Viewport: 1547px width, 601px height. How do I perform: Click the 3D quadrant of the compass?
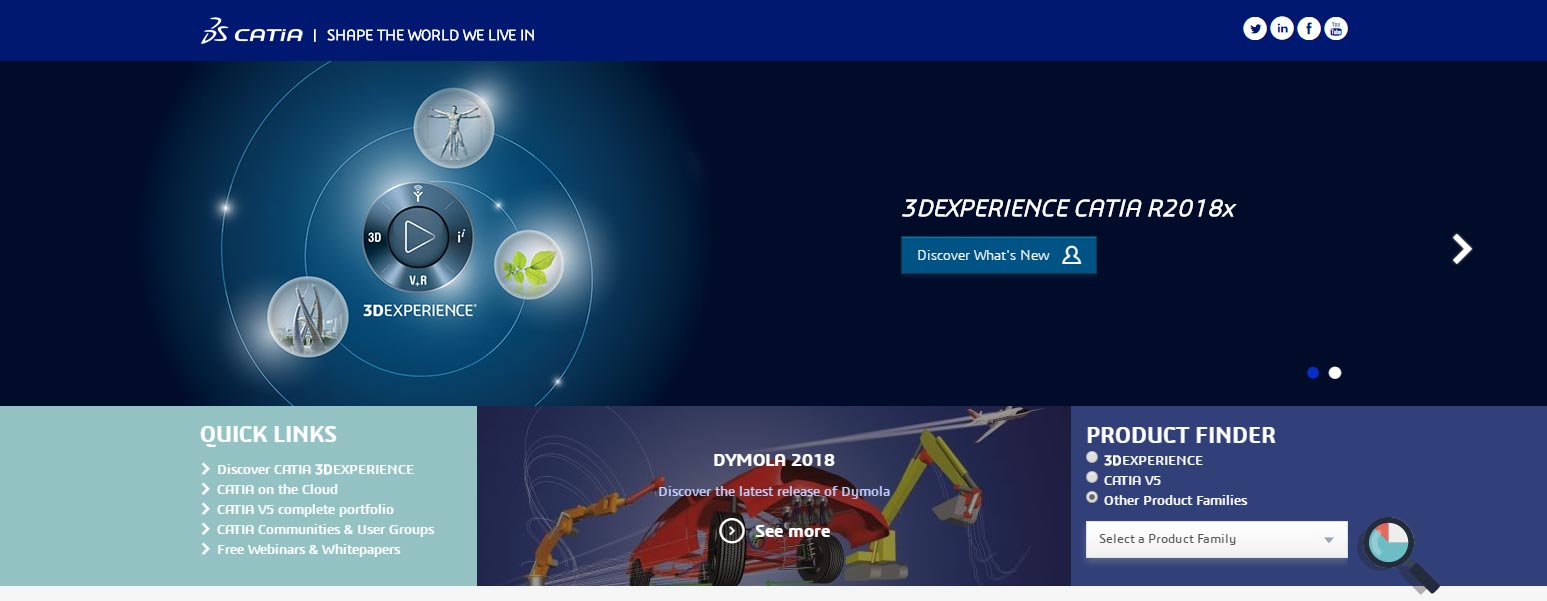click(x=375, y=238)
